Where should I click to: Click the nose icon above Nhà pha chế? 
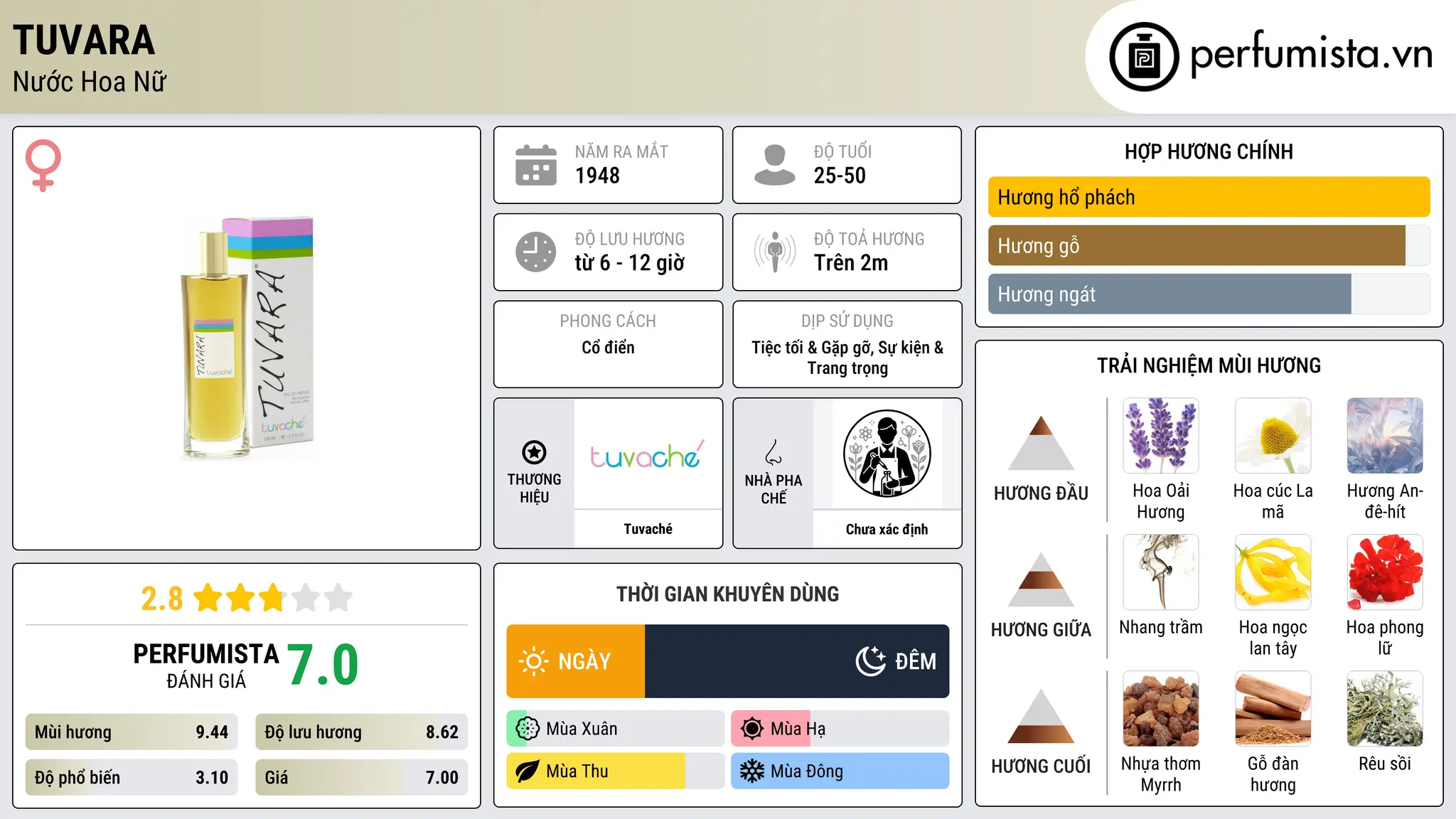773,452
